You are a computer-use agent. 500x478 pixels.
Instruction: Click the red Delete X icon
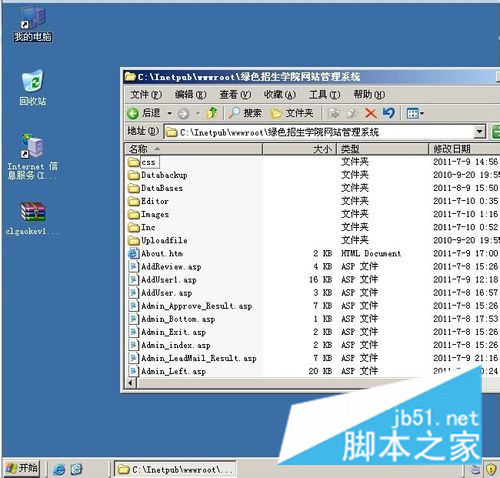(370, 113)
